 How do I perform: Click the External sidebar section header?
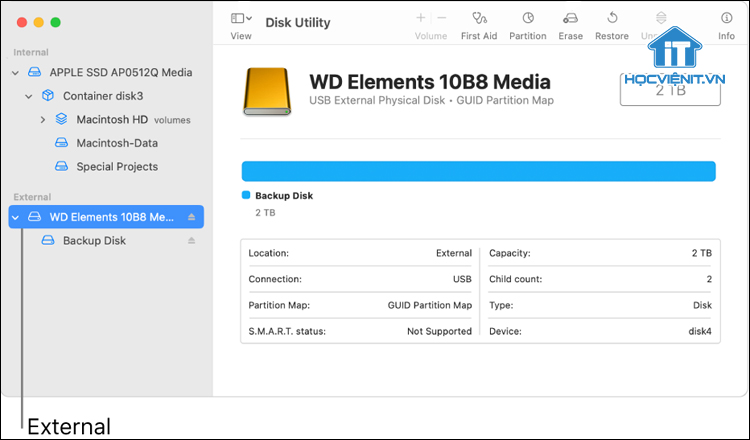pyautogui.click(x=32, y=197)
